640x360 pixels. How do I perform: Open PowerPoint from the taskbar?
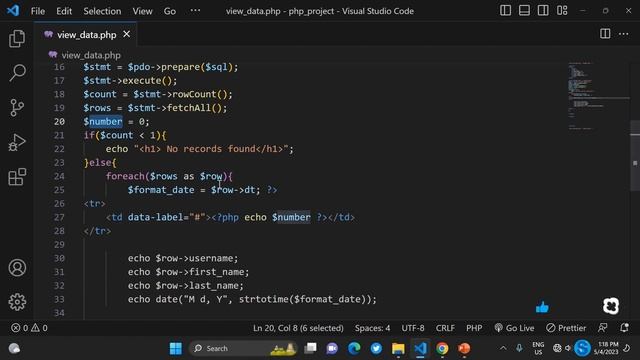[x=464, y=348]
